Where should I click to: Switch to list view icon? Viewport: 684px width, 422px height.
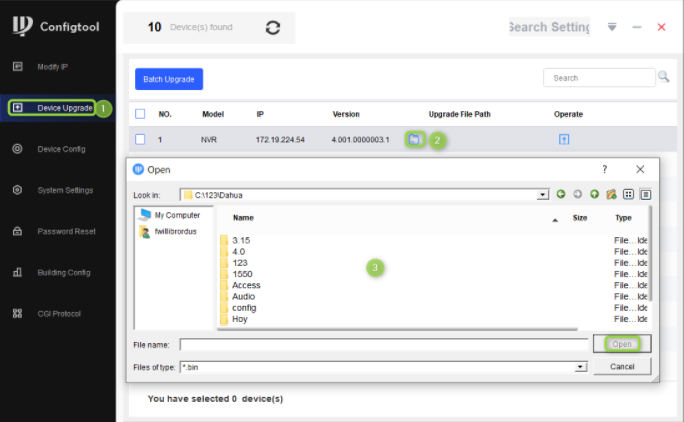[628, 194]
